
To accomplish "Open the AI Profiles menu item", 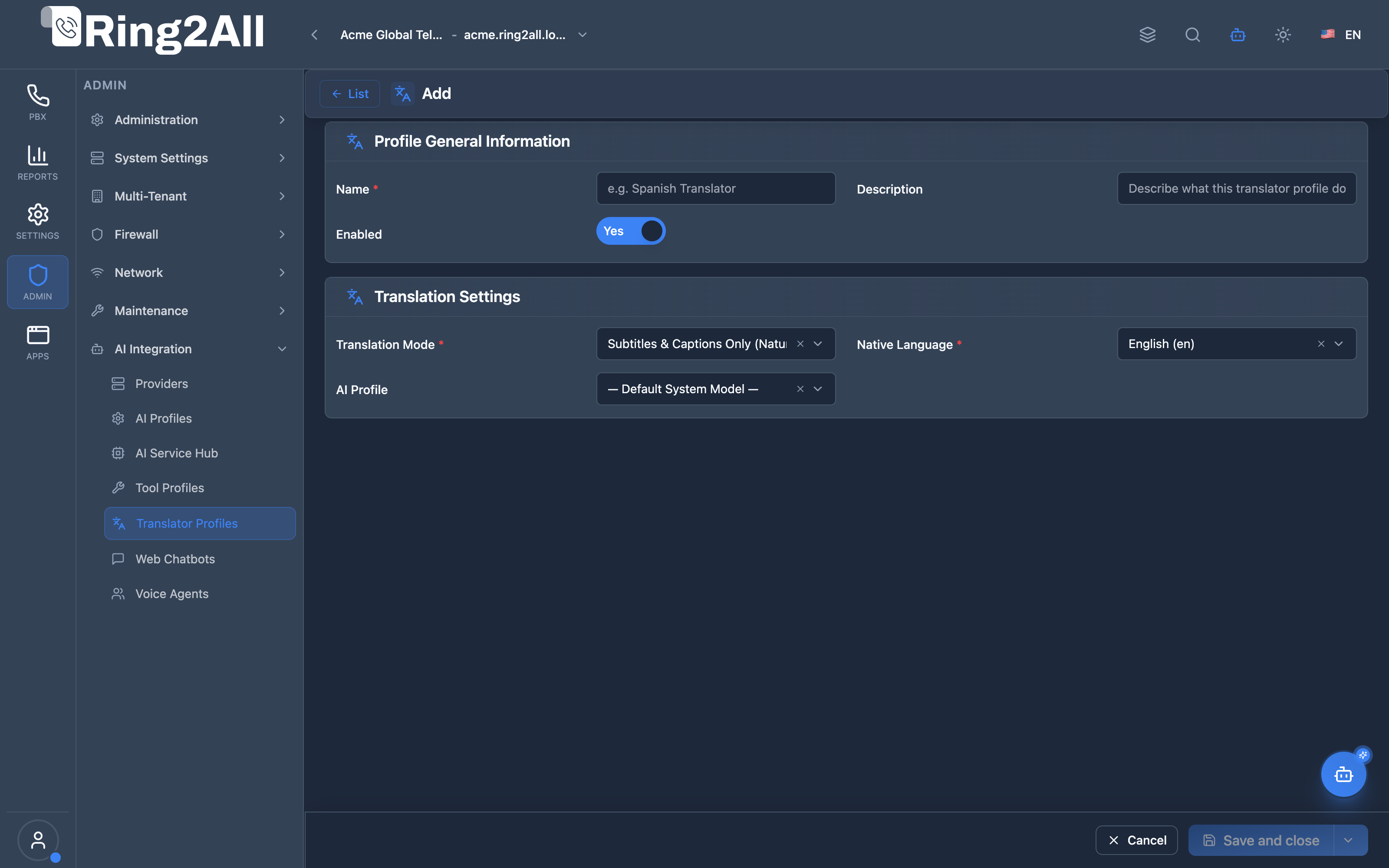I will pyautogui.click(x=200, y=418).
